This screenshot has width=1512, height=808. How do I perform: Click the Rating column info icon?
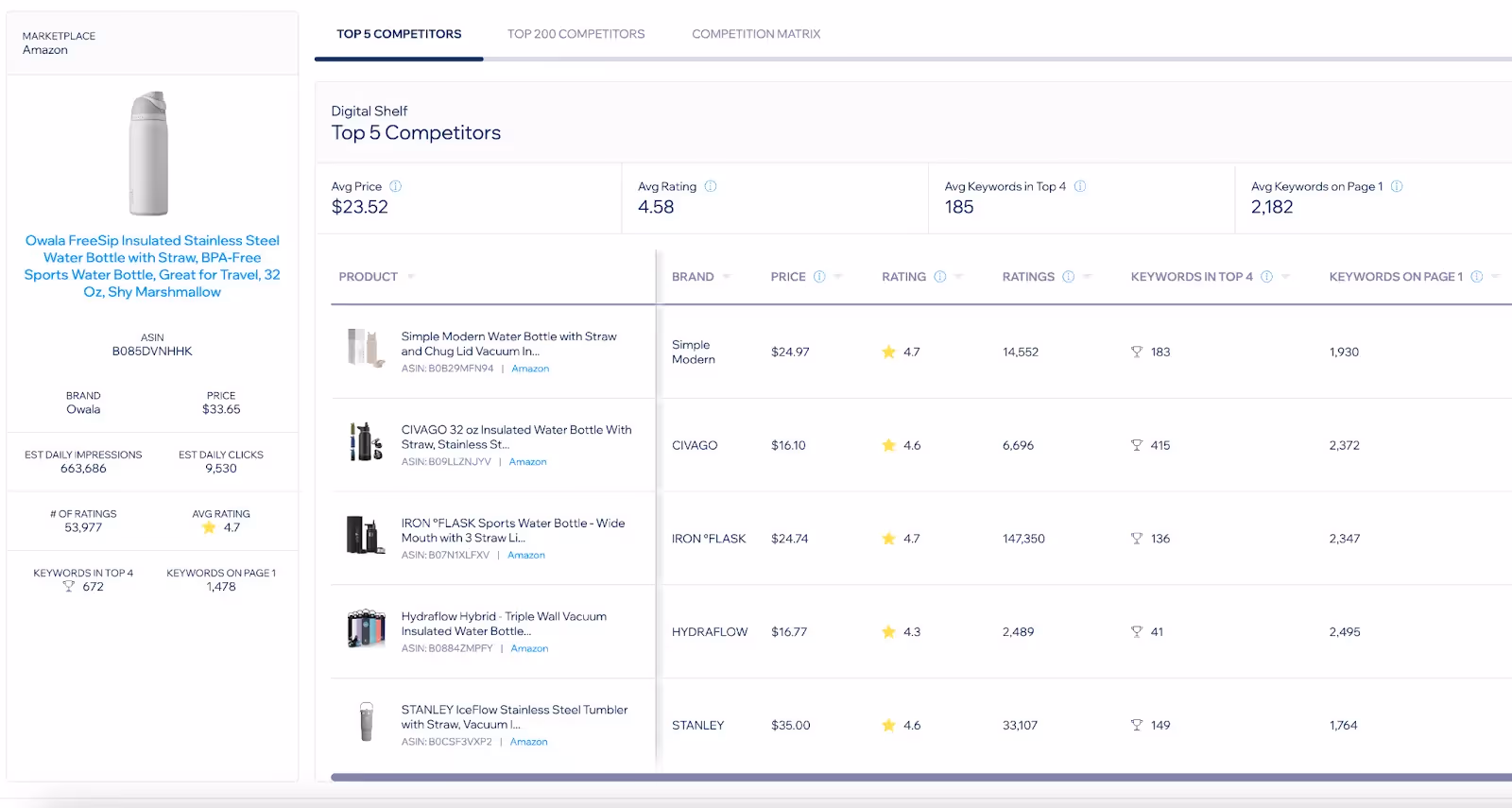[x=940, y=277]
